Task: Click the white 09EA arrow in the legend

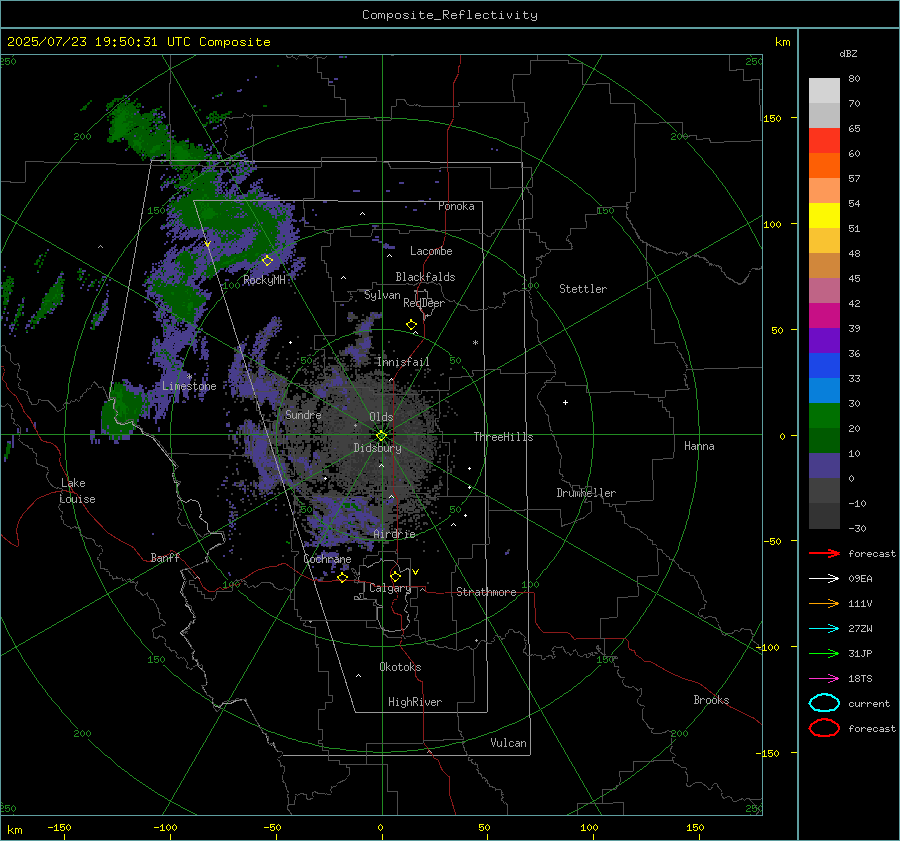Action: coord(824,578)
